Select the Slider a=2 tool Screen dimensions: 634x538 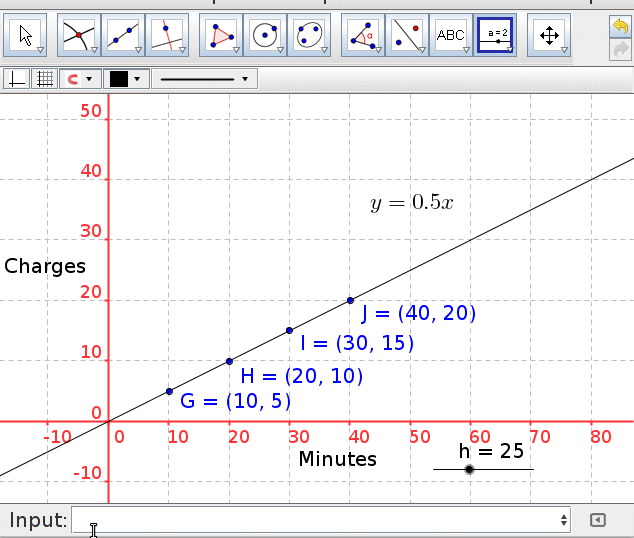496,35
